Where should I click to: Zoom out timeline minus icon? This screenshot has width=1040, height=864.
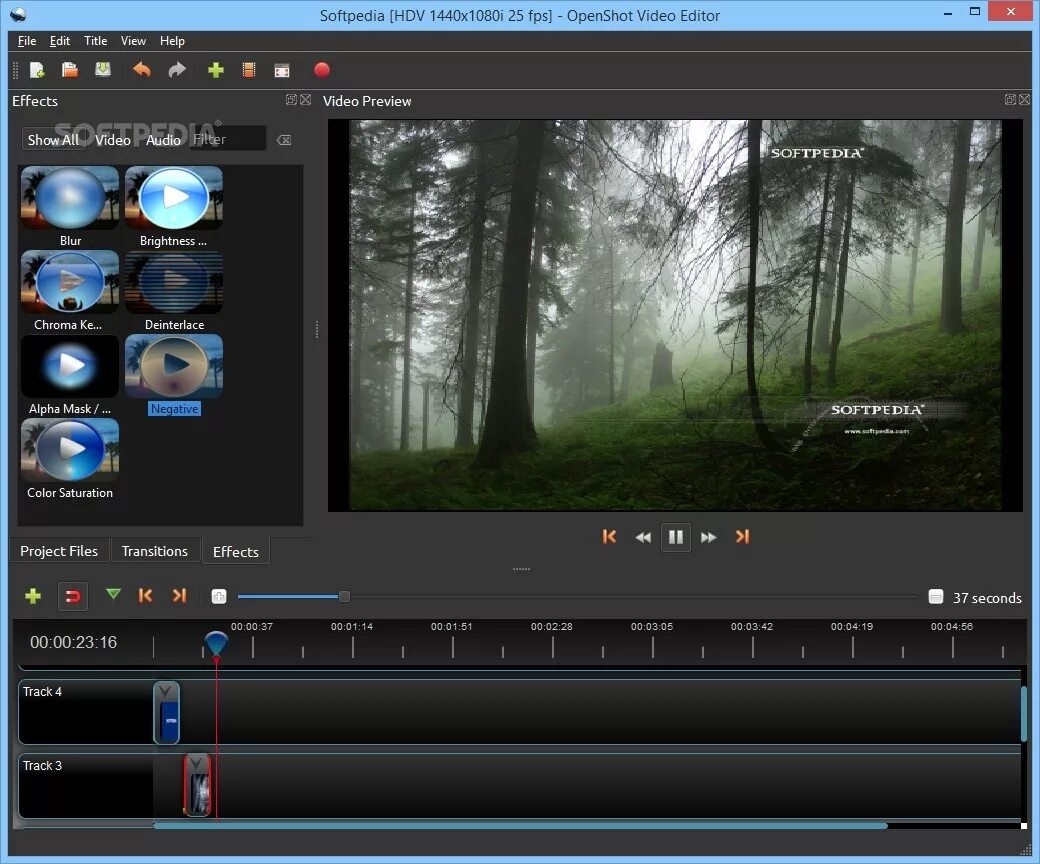point(935,597)
